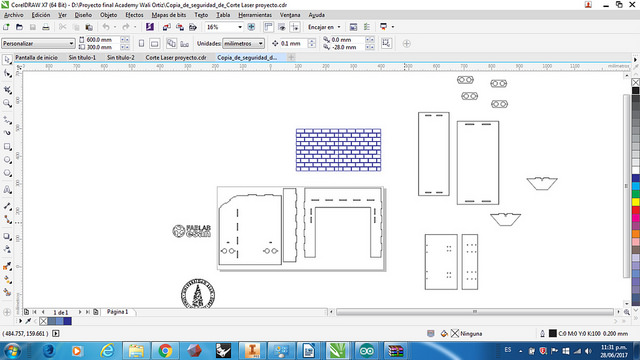Switch to Sin título-1 tab
This screenshot has width=640, height=360.
(x=82, y=58)
